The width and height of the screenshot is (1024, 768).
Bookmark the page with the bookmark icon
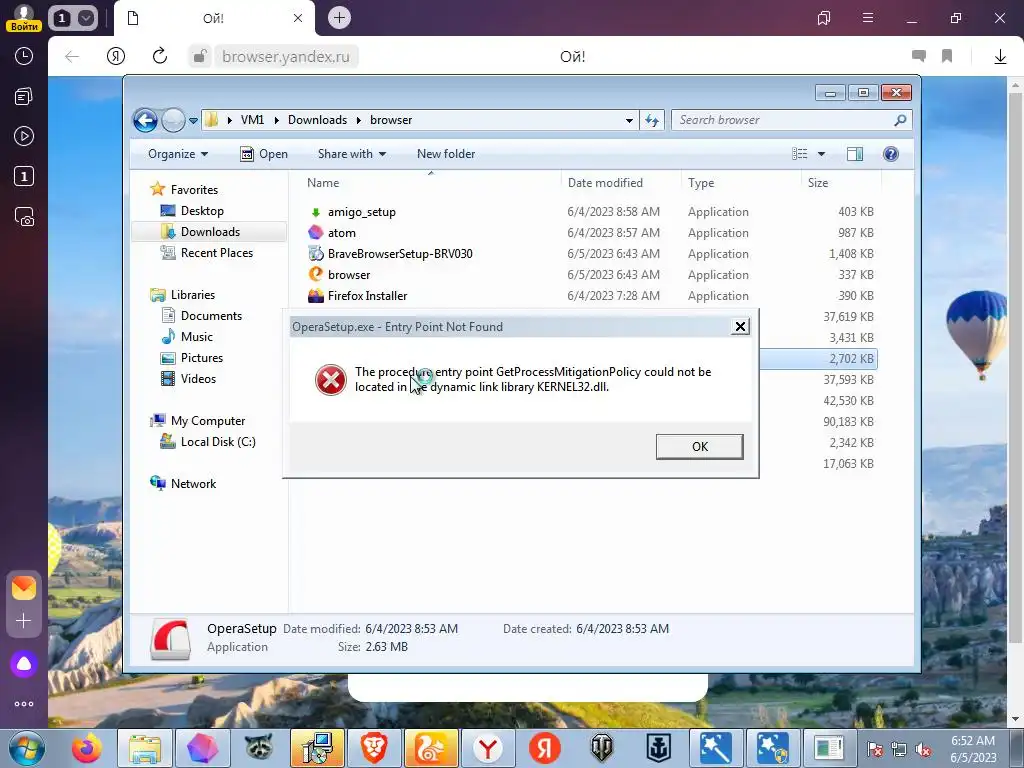tap(947, 57)
